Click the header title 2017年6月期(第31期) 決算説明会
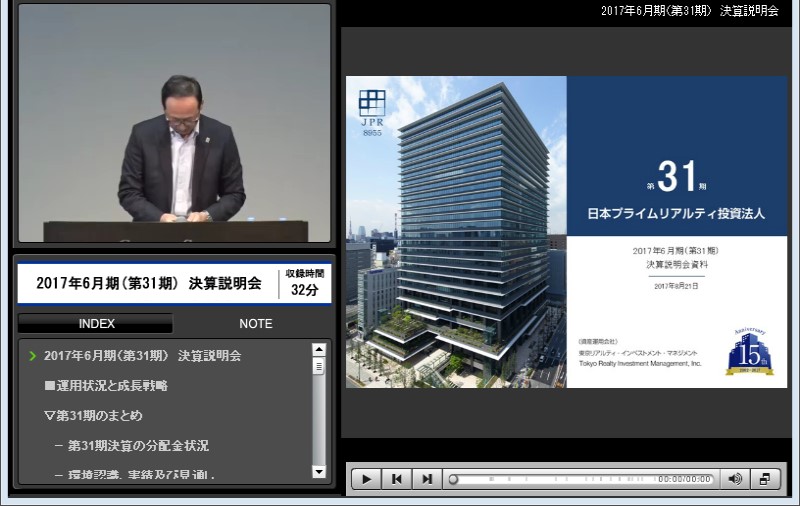The image size is (800, 506). (x=690, y=11)
